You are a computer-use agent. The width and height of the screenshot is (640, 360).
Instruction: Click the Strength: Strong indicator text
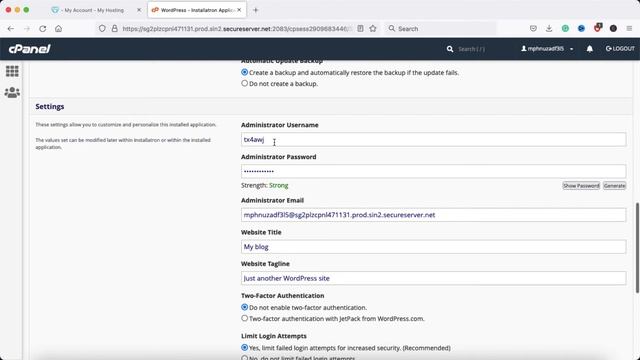click(x=264, y=185)
